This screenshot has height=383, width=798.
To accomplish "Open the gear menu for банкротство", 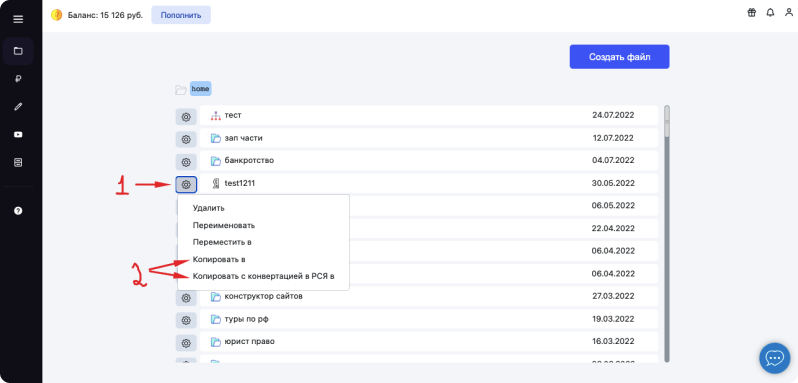I will [x=186, y=162].
